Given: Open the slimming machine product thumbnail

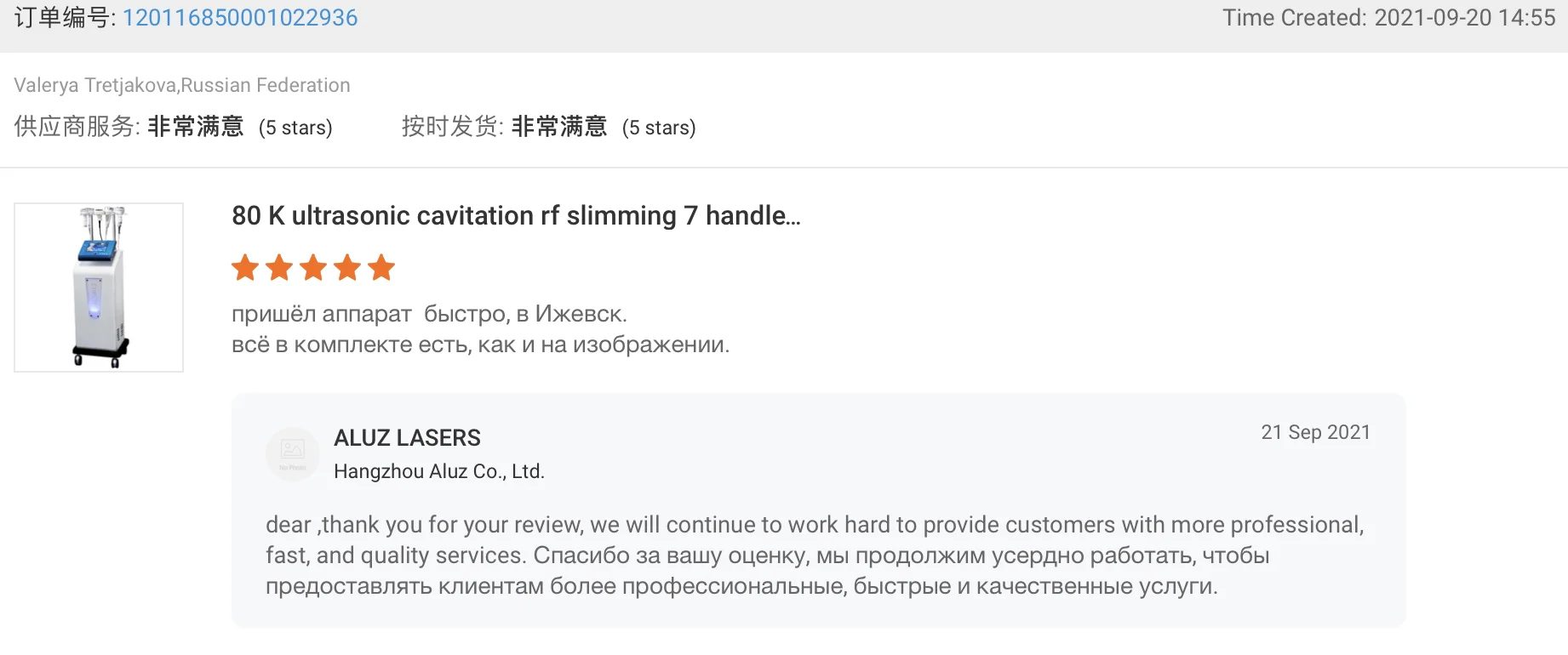Looking at the screenshot, I should coord(99,288).
